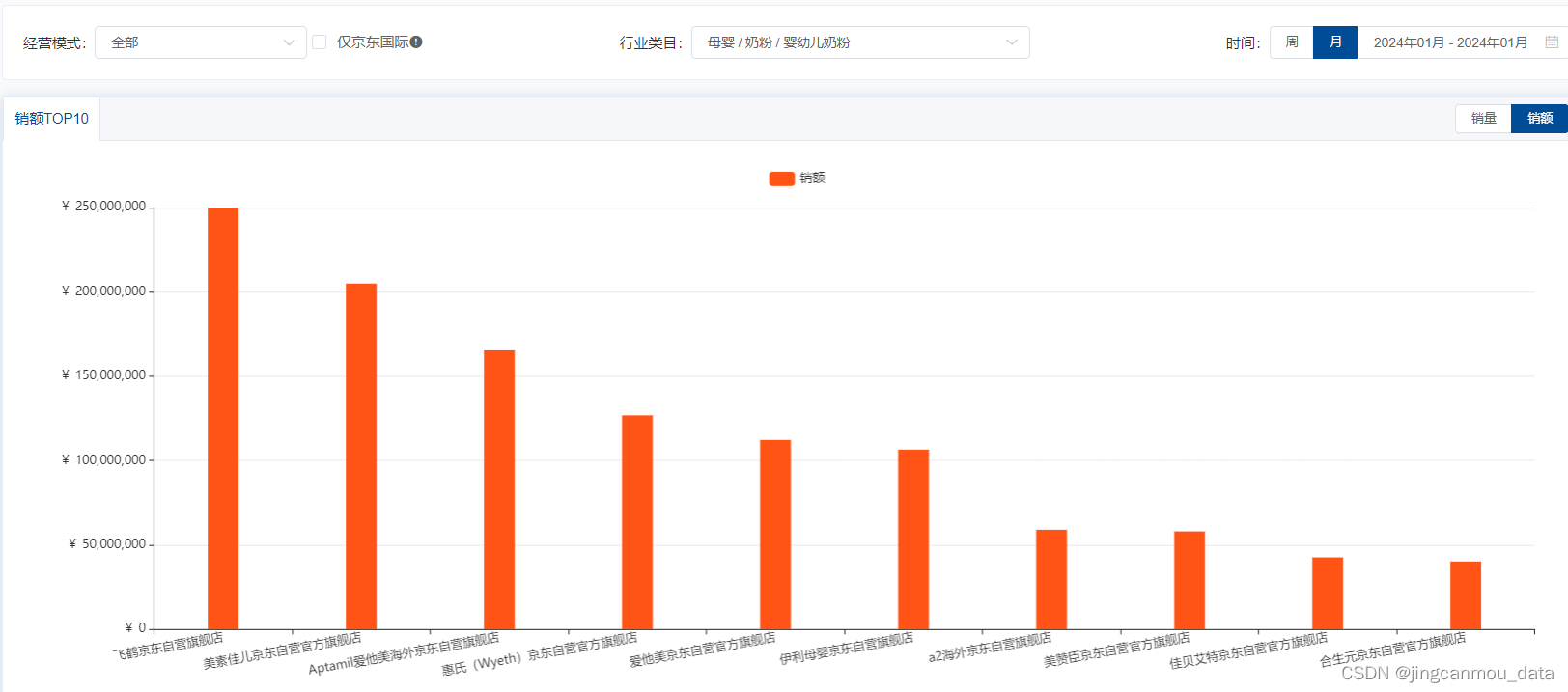Image resolution: width=1568 pixels, height=692 pixels.
Task: Click chevron arrow of 行业类目 select
Action: coord(1012,42)
